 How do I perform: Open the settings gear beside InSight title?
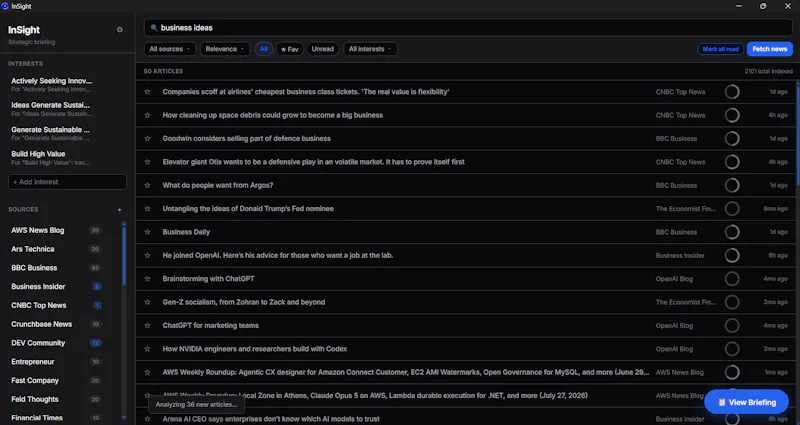point(119,30)
